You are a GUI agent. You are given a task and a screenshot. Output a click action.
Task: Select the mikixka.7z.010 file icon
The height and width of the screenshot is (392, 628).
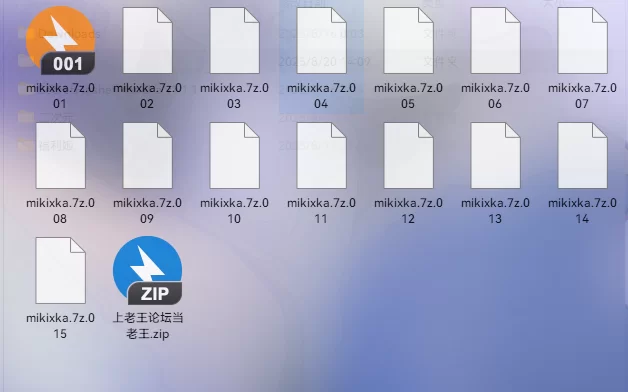[x=234, y=155]
